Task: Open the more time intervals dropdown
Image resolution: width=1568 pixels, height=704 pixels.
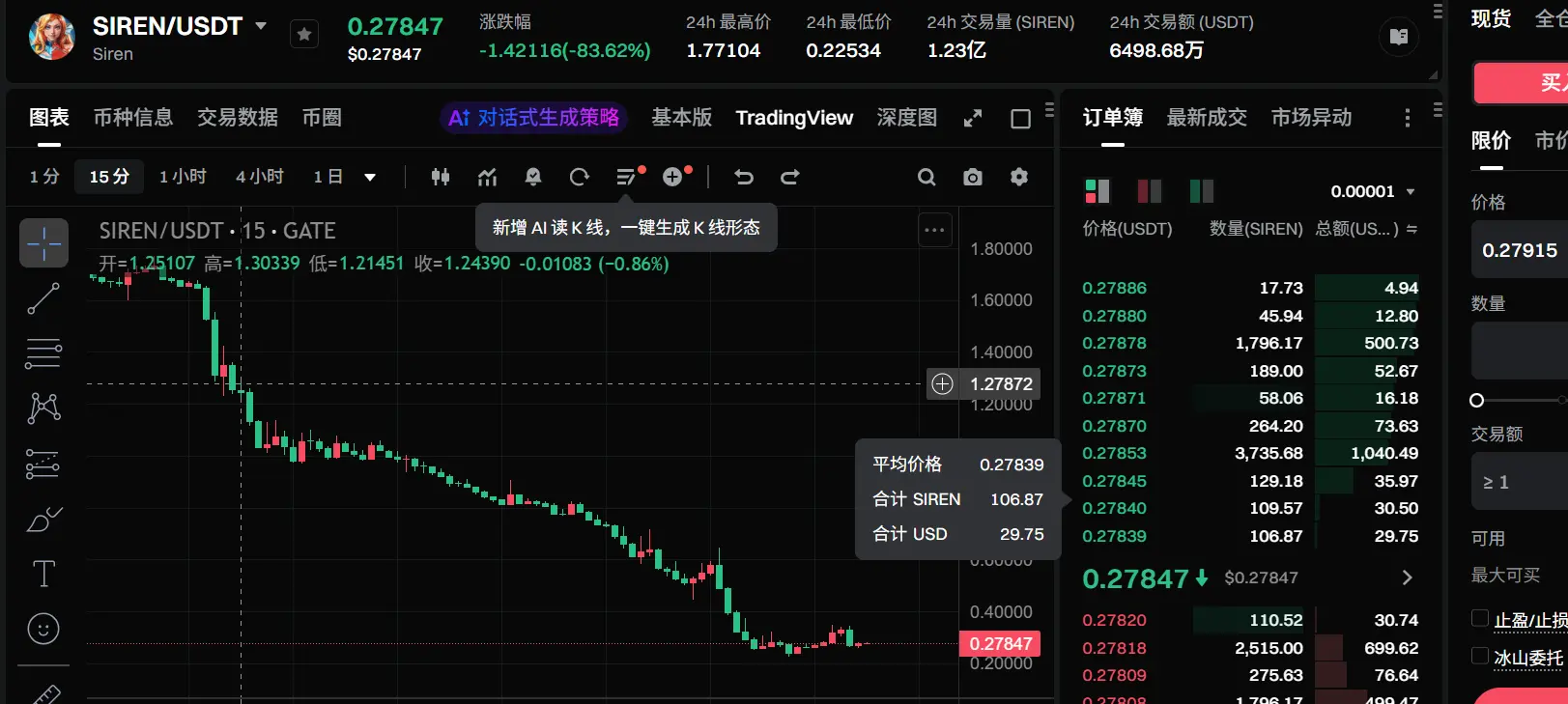Action: (x=370, y=177)
